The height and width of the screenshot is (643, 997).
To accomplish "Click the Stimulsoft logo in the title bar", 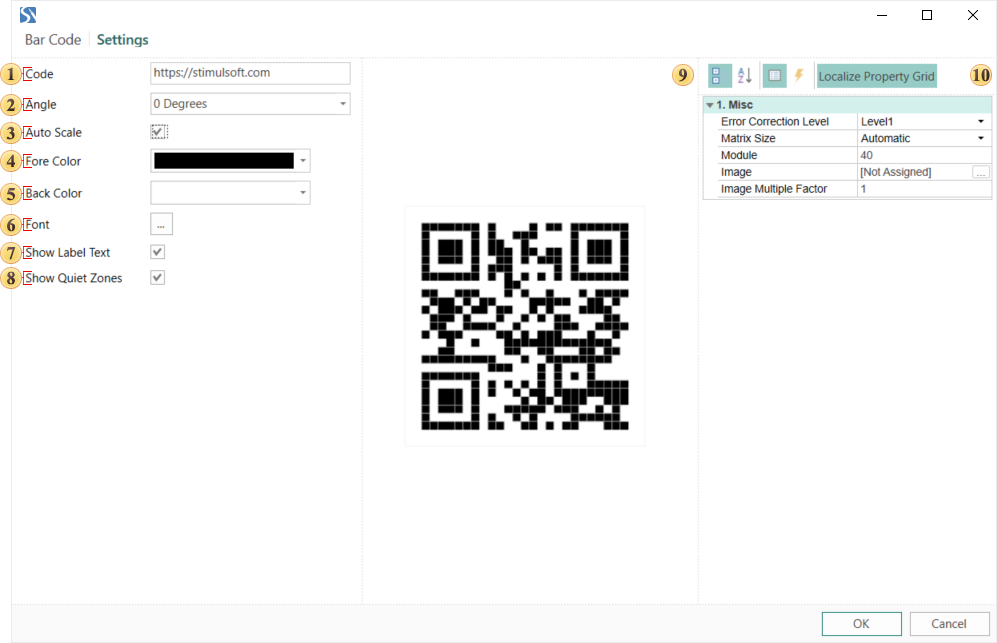I will (x=29, y=15).
